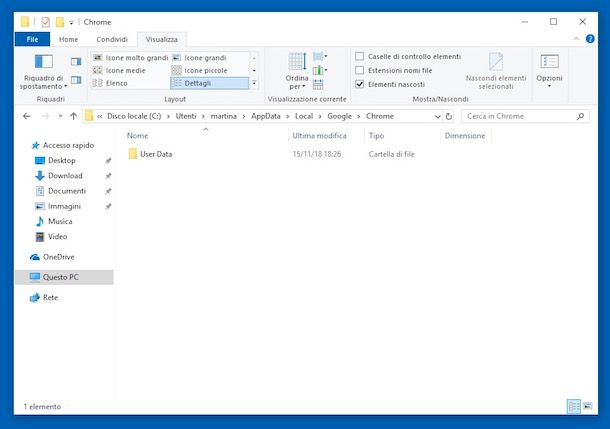Click Utenti in the address path
Image resolution: width=610 pixels, height=429 pixels.
186,116
